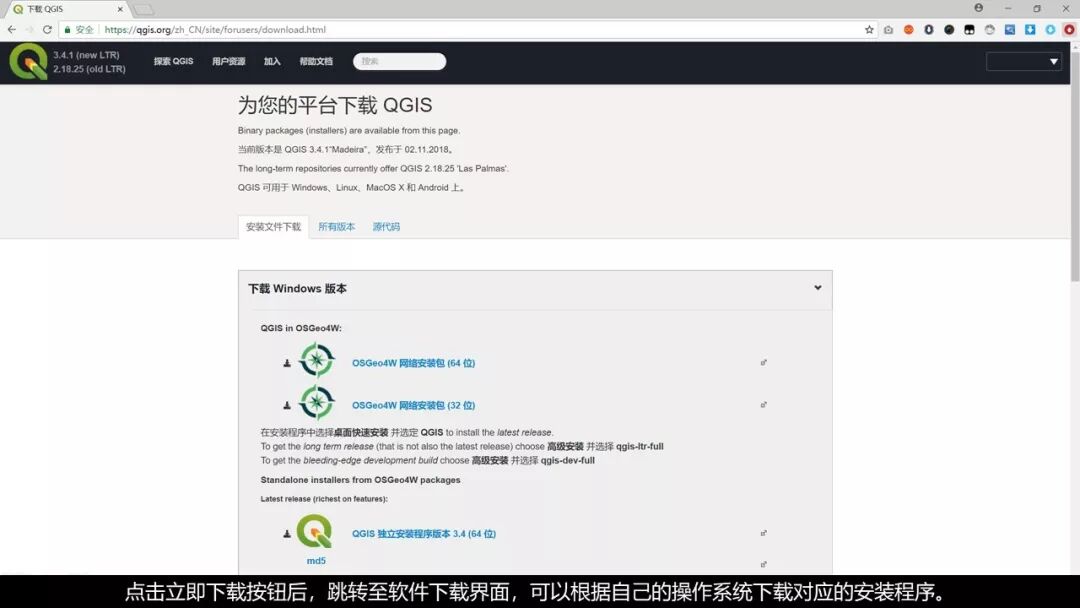Click the QGIS logo in the header
The height and width of the screenshot is (608, 1080).
tap(28, 61)
